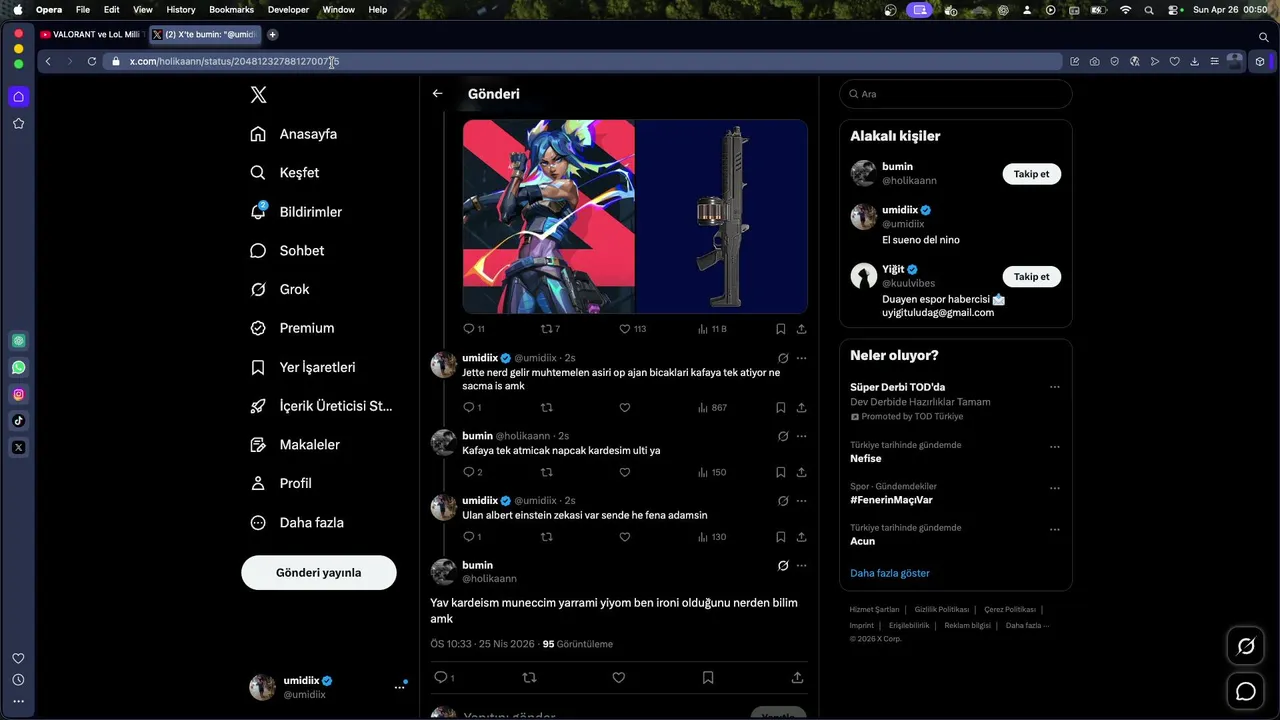Screen dimensions: 1280x720
Task: Click the X logo home icon
Action: pyautogui.click(x=258, y=95)
